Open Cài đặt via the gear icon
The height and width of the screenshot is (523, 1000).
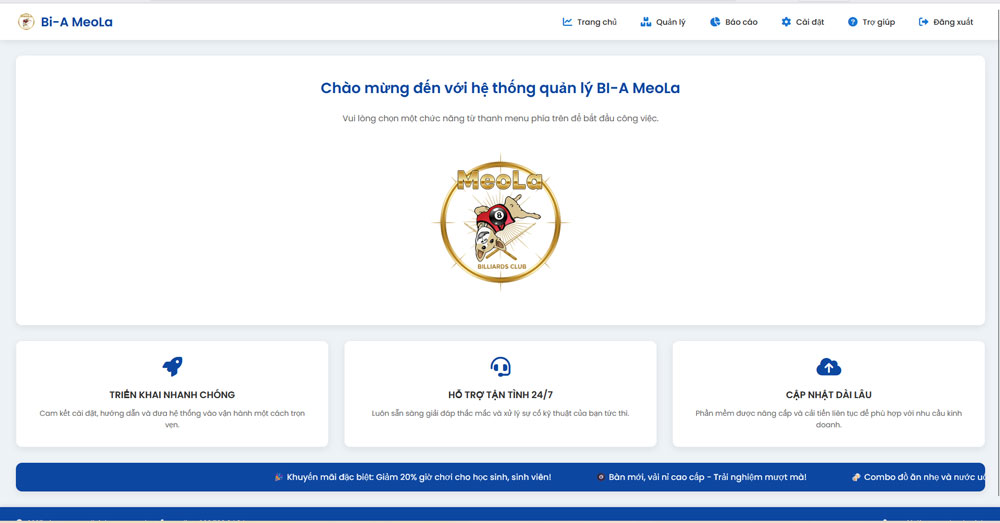[x=786, y=22]
